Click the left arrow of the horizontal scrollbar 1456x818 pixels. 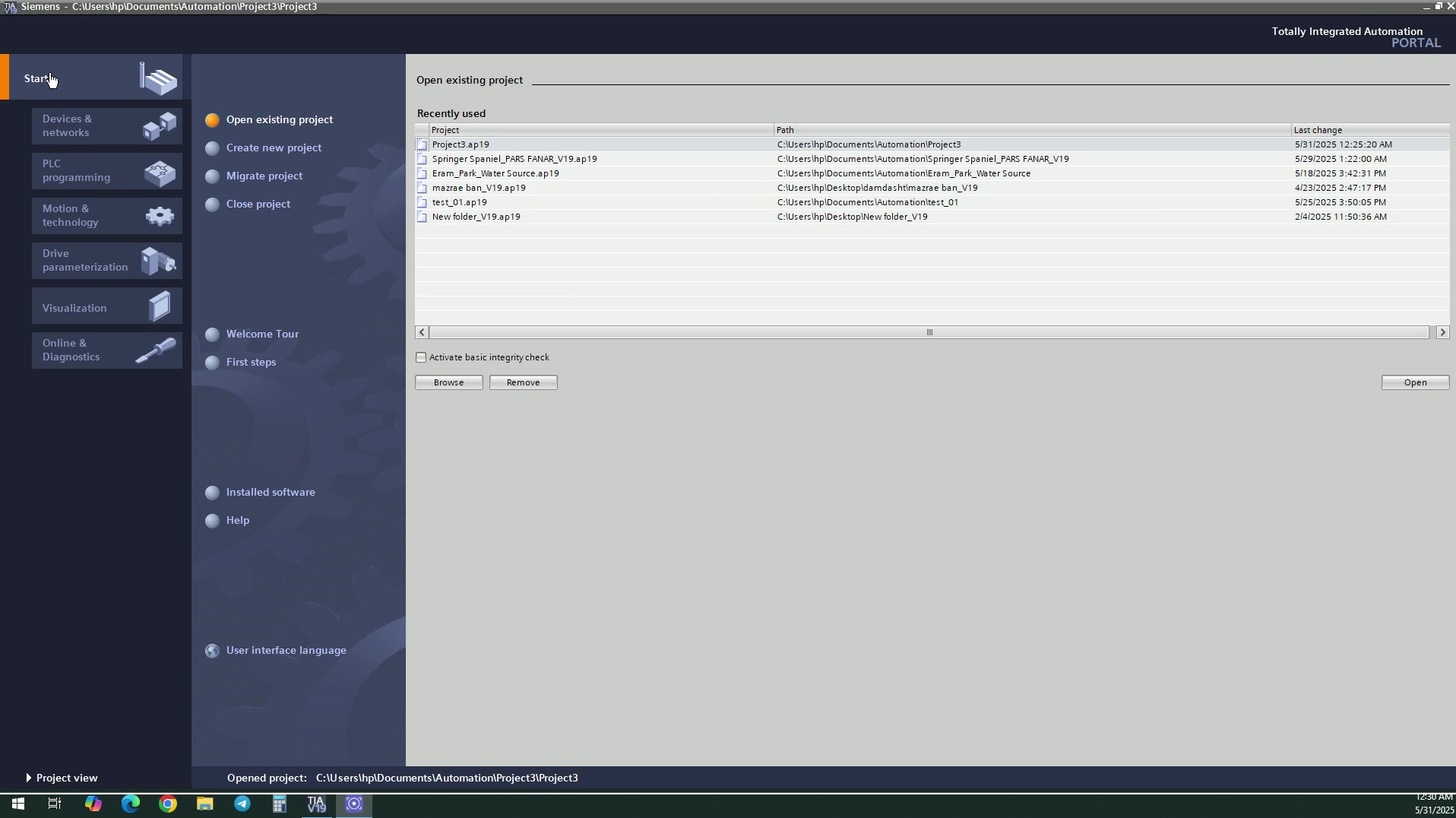pos(423,332)
